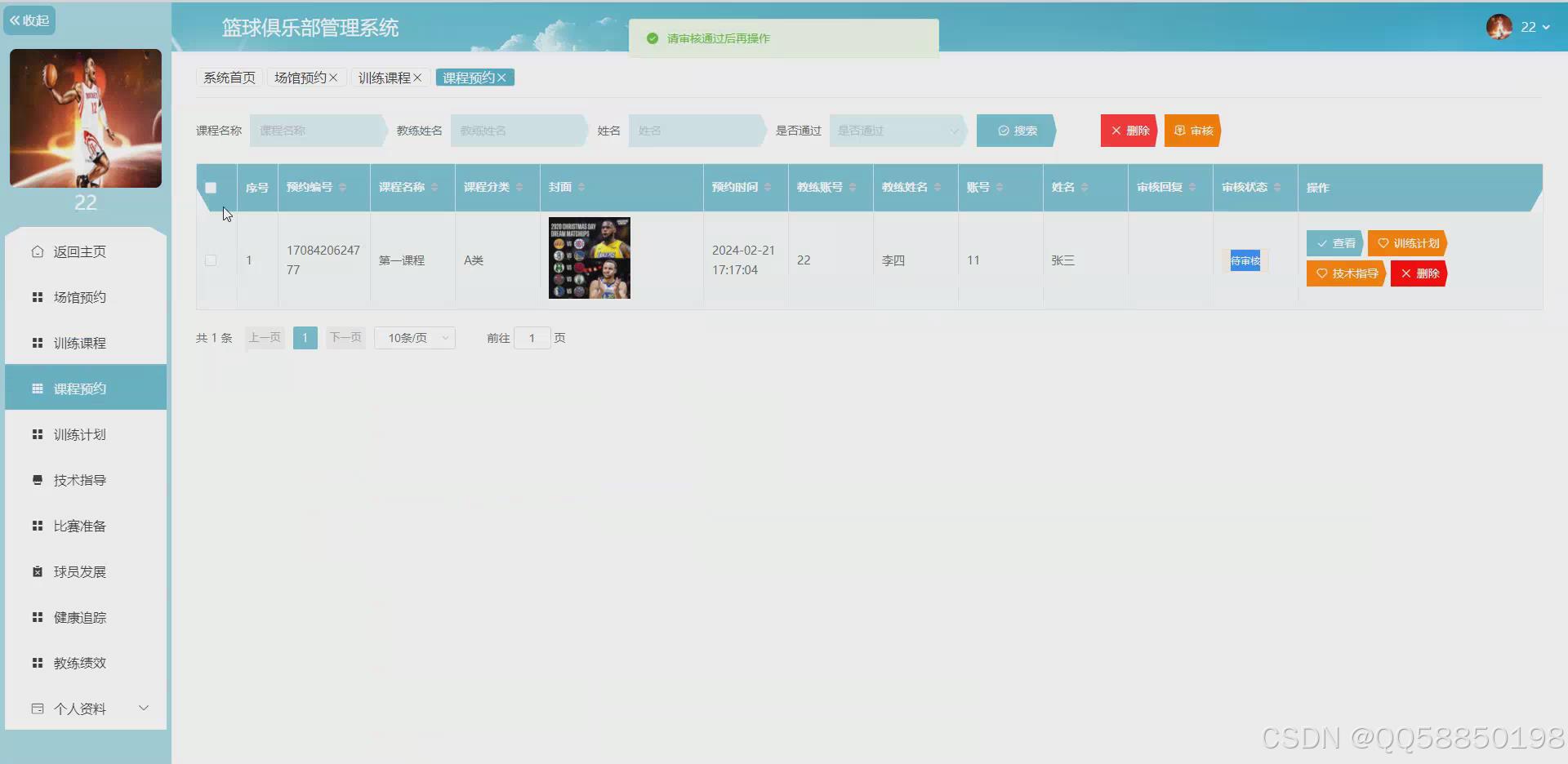Check the checkbox for row 1
The width and height of the screenshot is (1568, 764).
pos(211,260)
